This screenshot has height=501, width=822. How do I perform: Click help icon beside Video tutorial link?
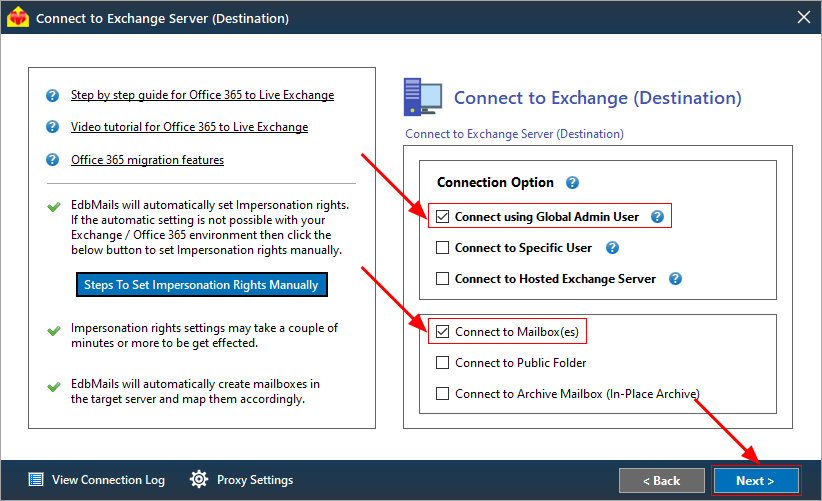[x=52, y=128]
